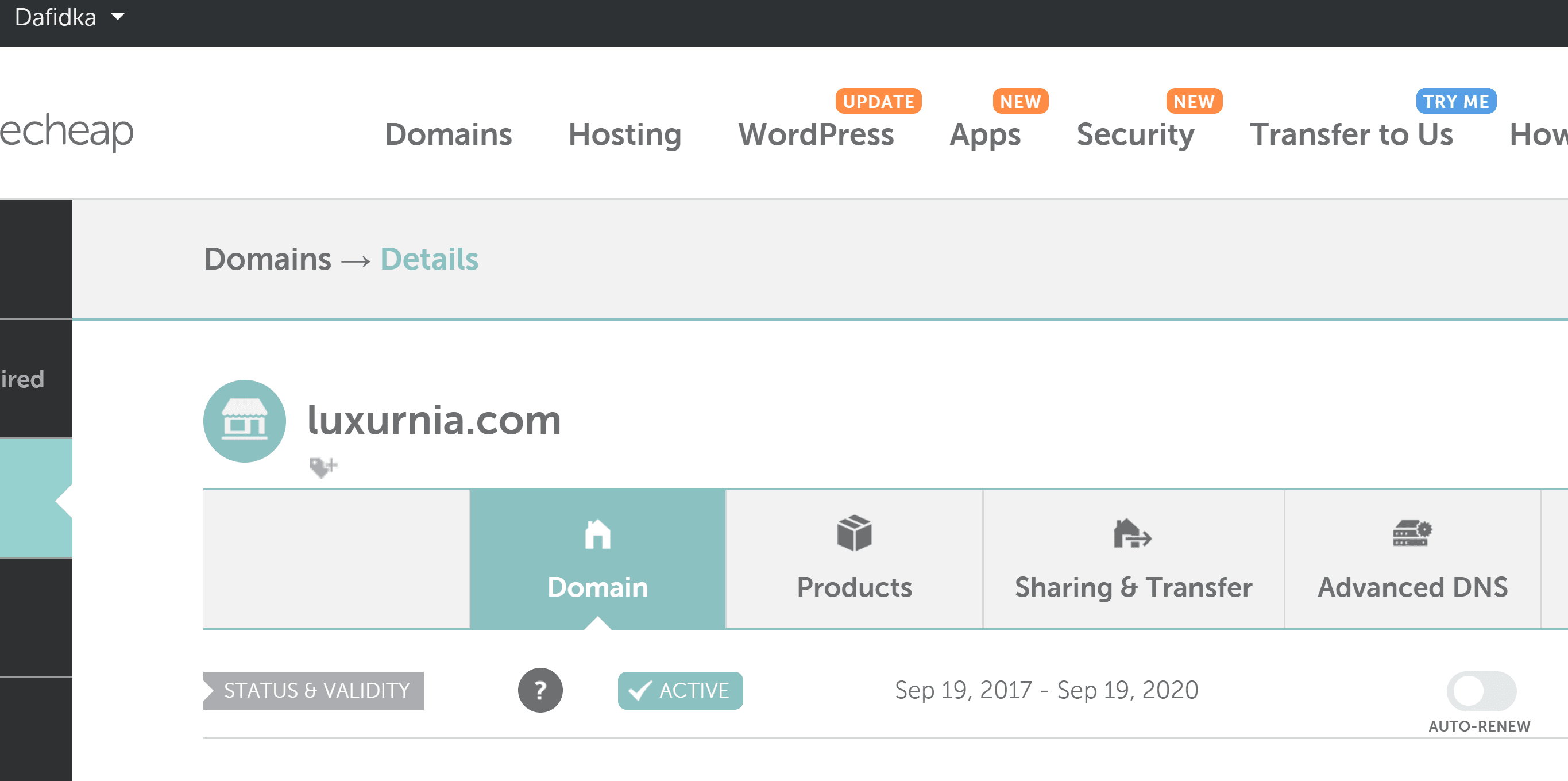The height and width of the screenshot is (781, 1568).
Task: Click the sidebar collapse arrow notch
Action: 63,501
